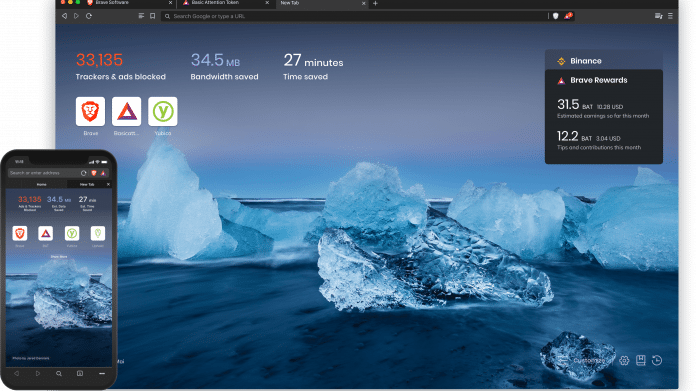Click the Binance logo in the widget header
The image size is (696, 391).
(561, 61)
